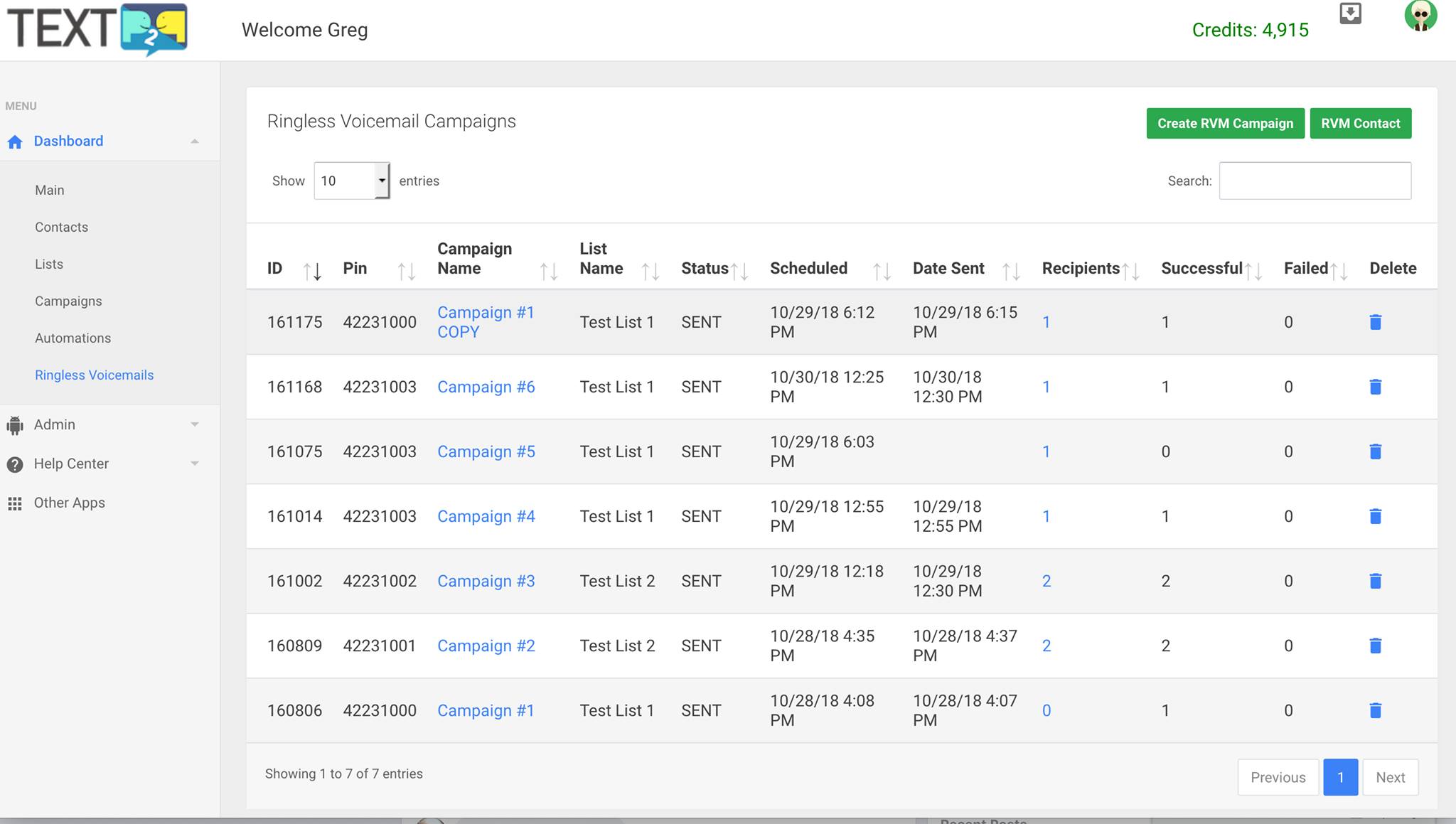
Task: Select Ringless Voicemails in the sidebar
Action: pos(95,375)
